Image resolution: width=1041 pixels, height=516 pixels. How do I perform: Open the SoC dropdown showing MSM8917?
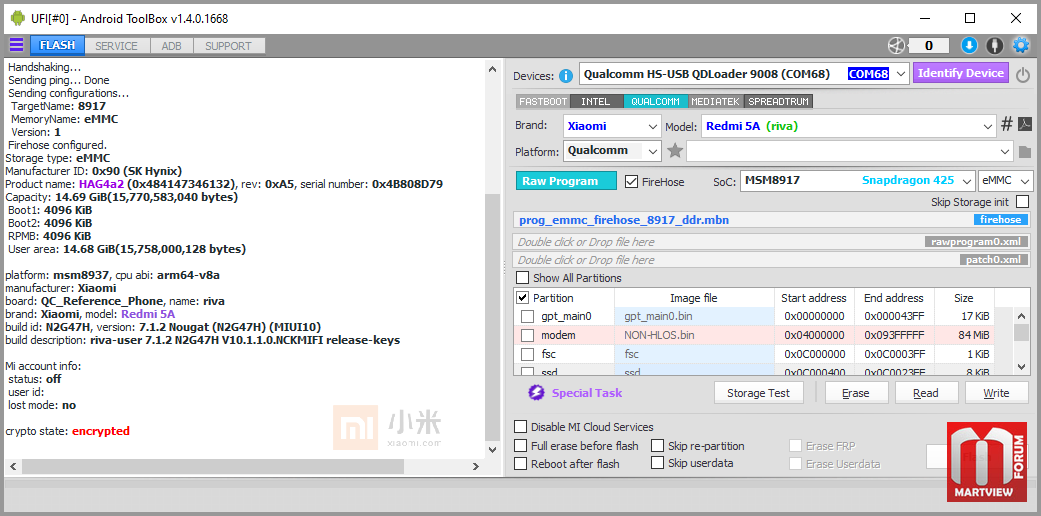click(857, 181)
